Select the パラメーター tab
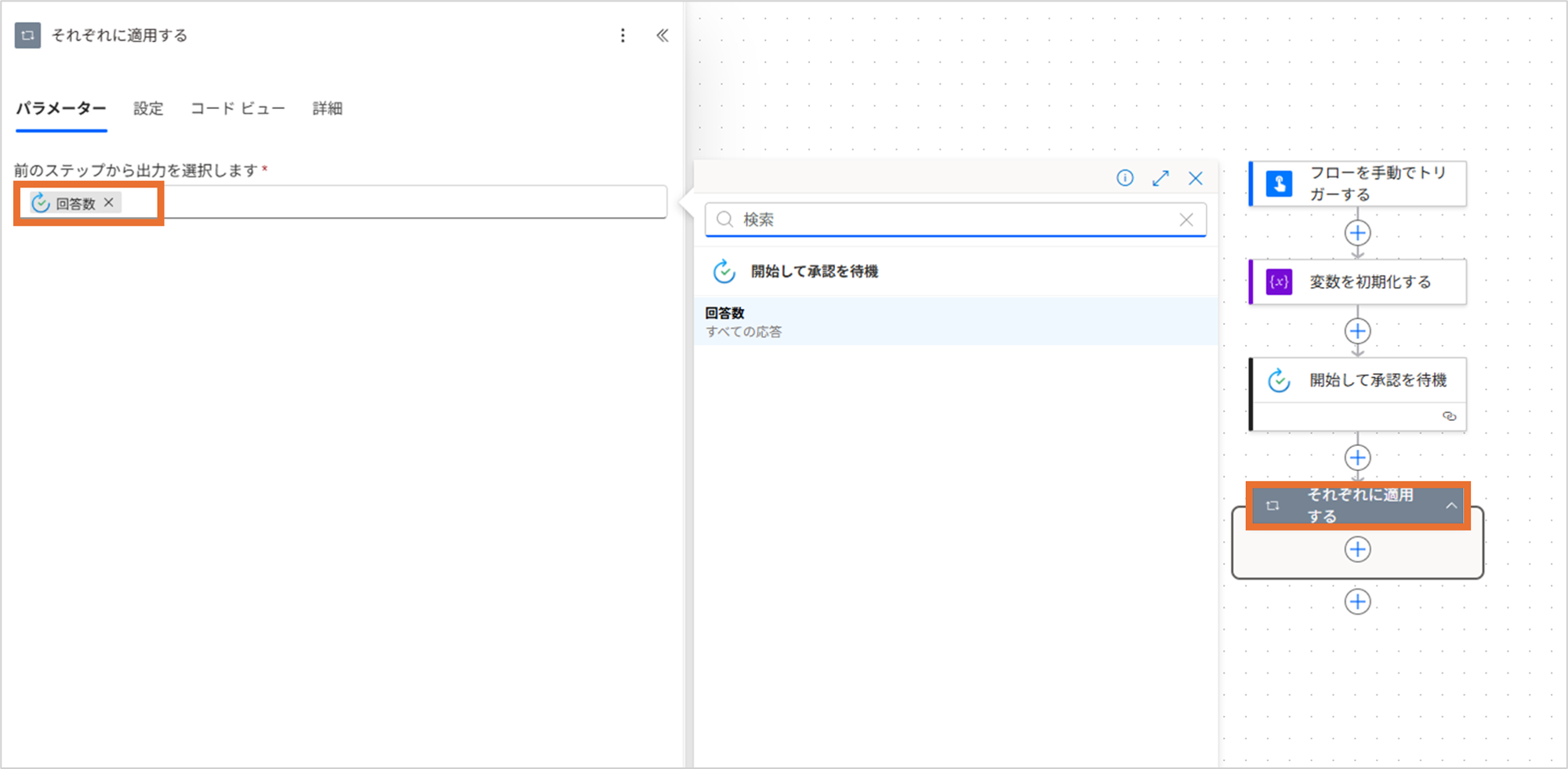The image size is (1568, 769). (61, 109)
